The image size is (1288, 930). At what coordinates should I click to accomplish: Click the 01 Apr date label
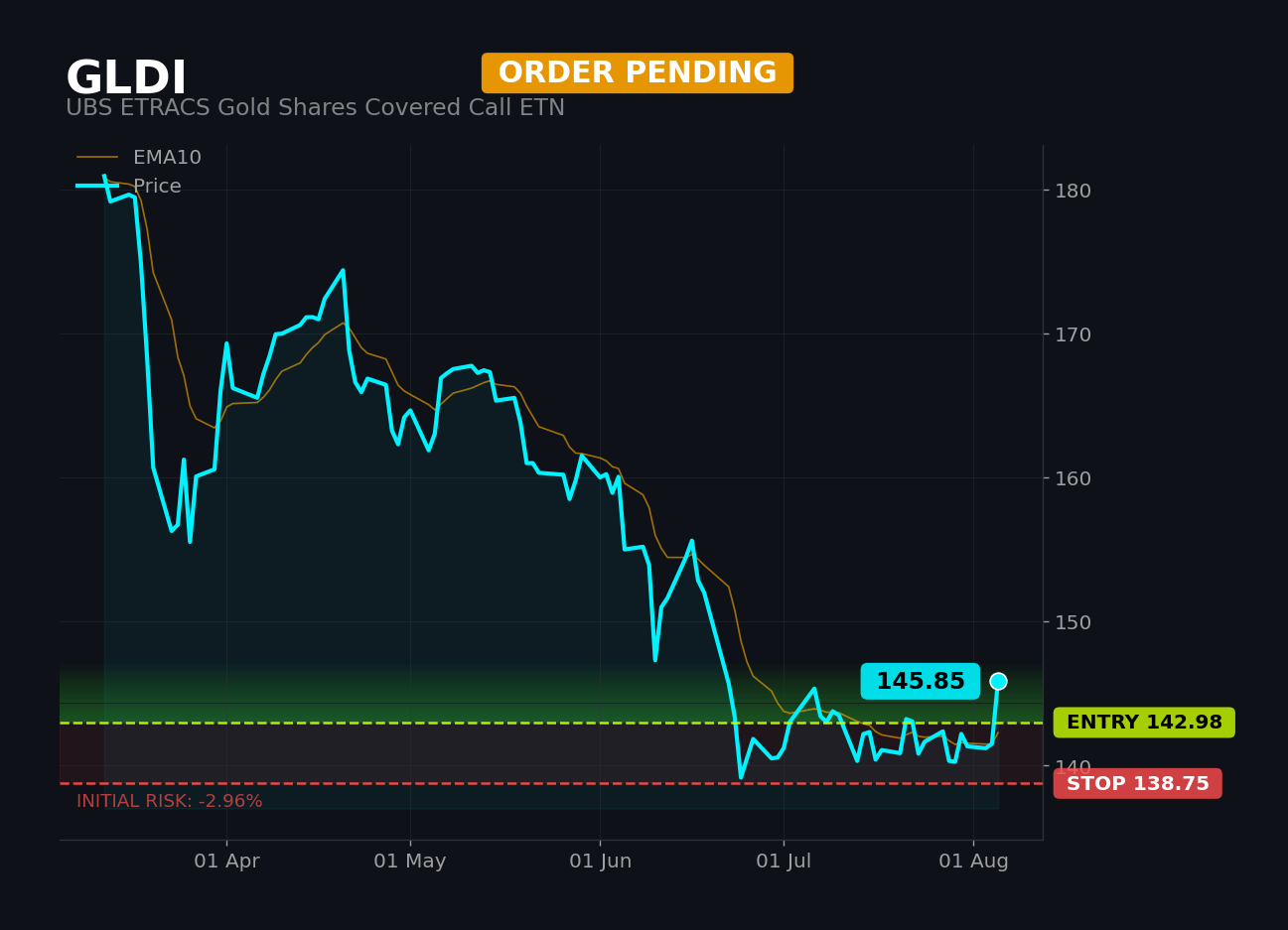(x=226, y=862)
